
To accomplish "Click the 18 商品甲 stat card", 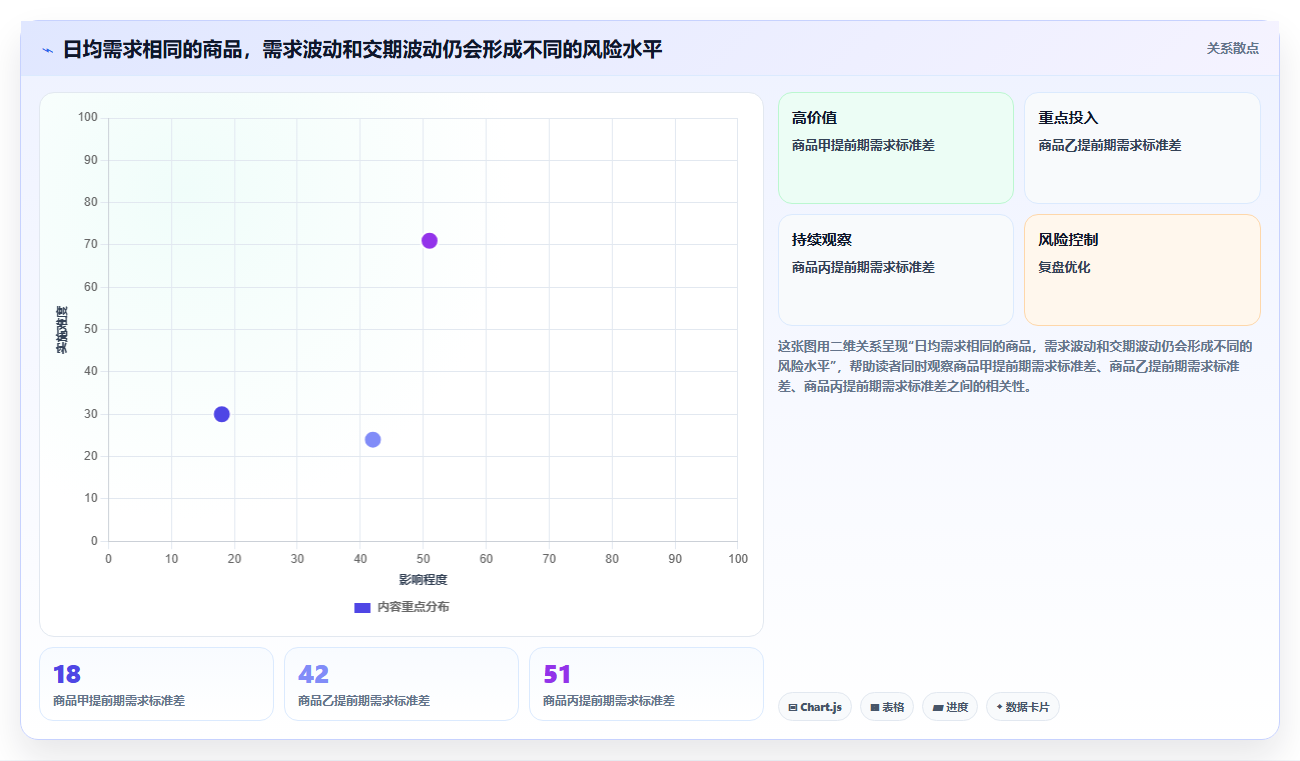I will [156, 684].
